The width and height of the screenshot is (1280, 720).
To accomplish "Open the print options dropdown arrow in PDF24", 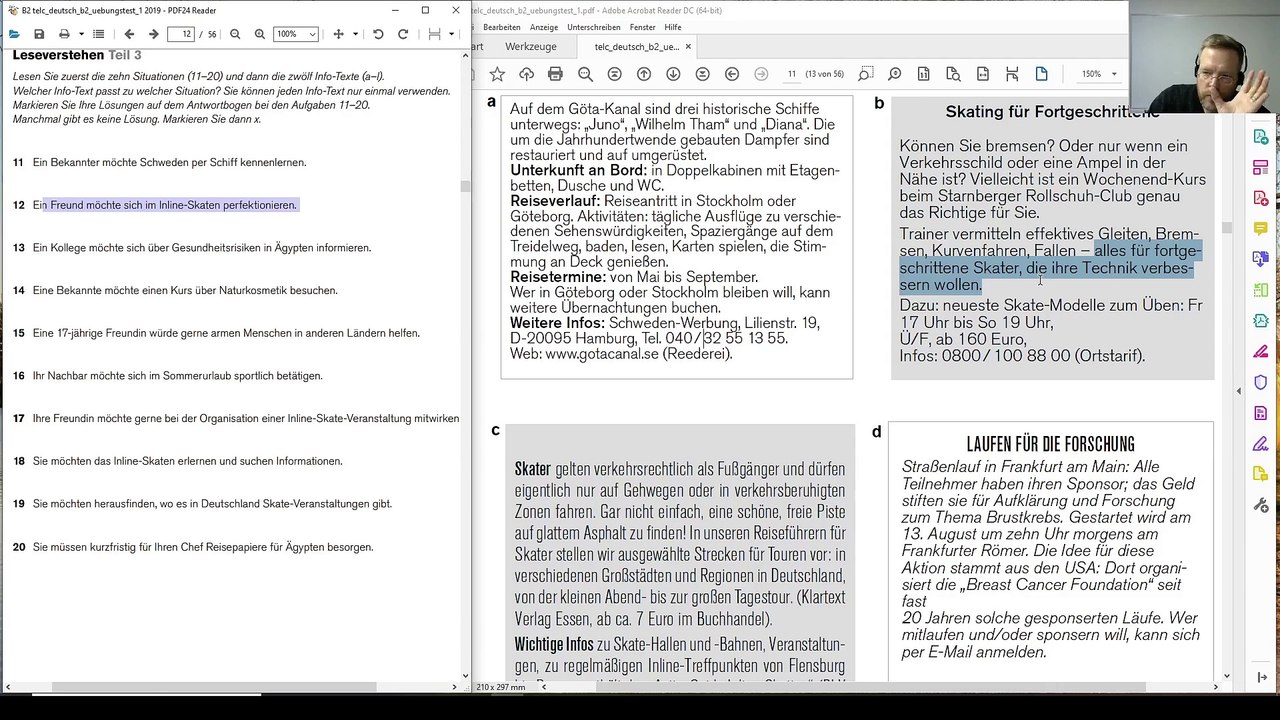I will tap(81, 34).
